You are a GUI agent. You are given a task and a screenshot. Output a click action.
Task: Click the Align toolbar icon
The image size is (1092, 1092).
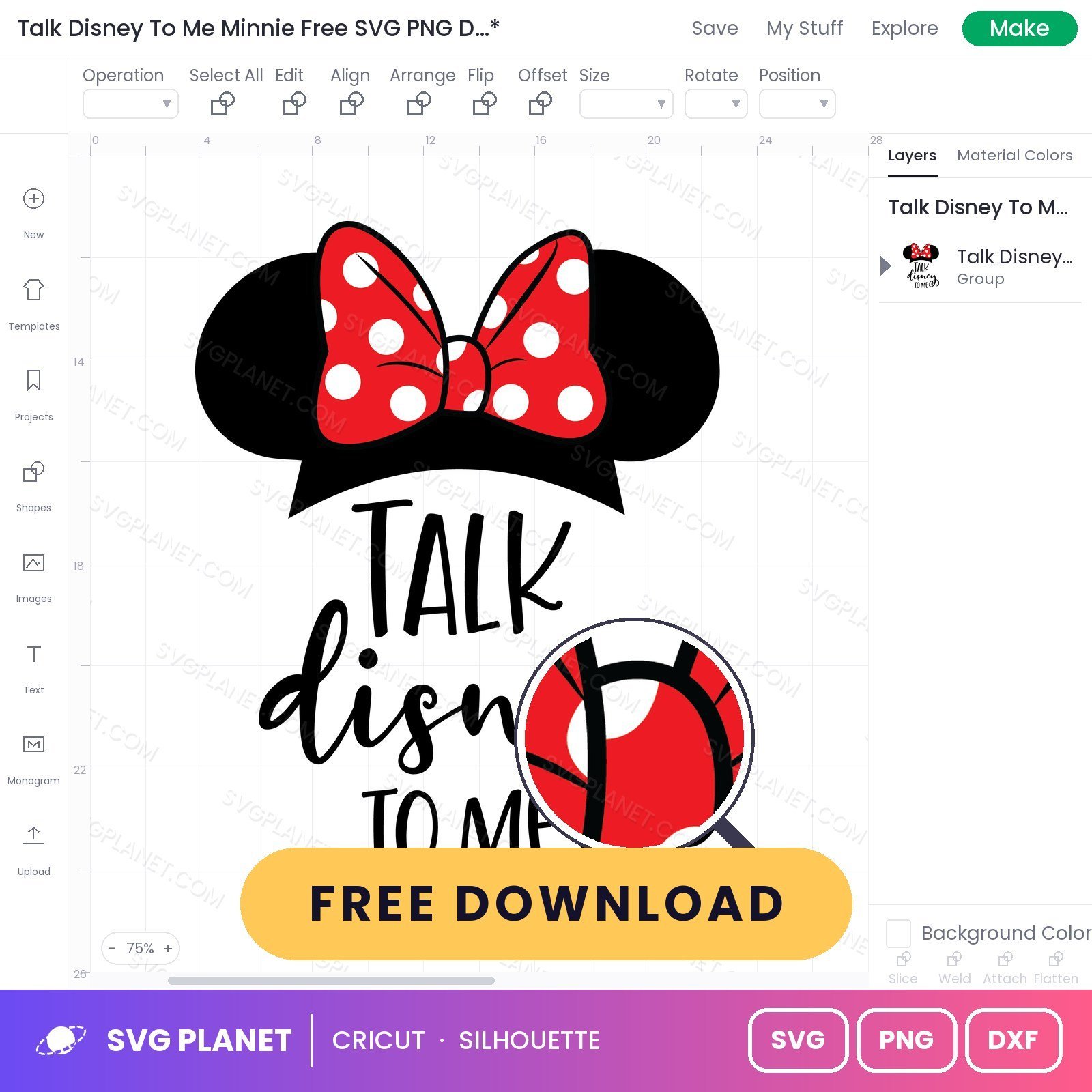click(x=351, y=104)
